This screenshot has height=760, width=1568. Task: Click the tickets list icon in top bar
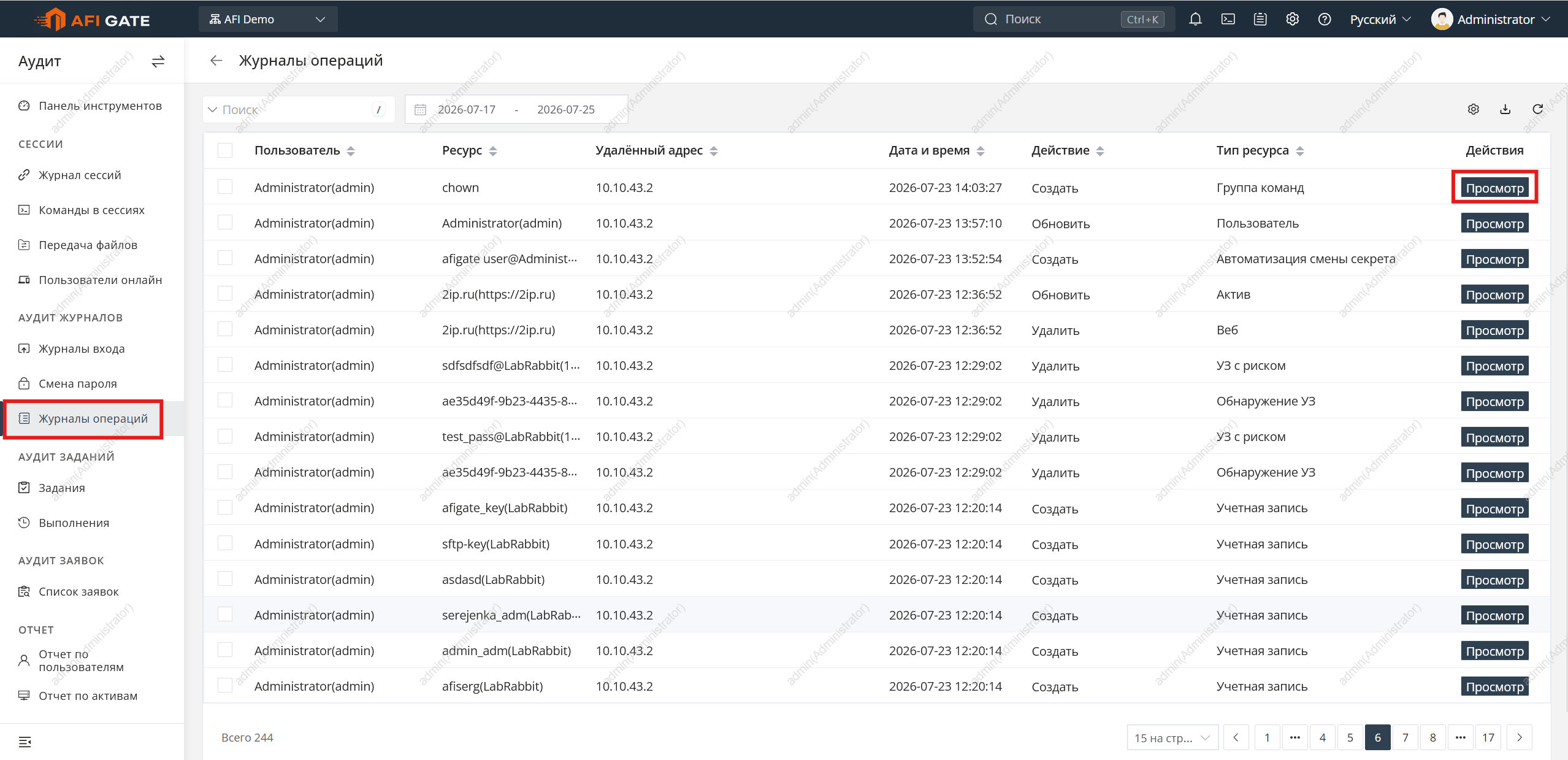[x=1260, y=19]
